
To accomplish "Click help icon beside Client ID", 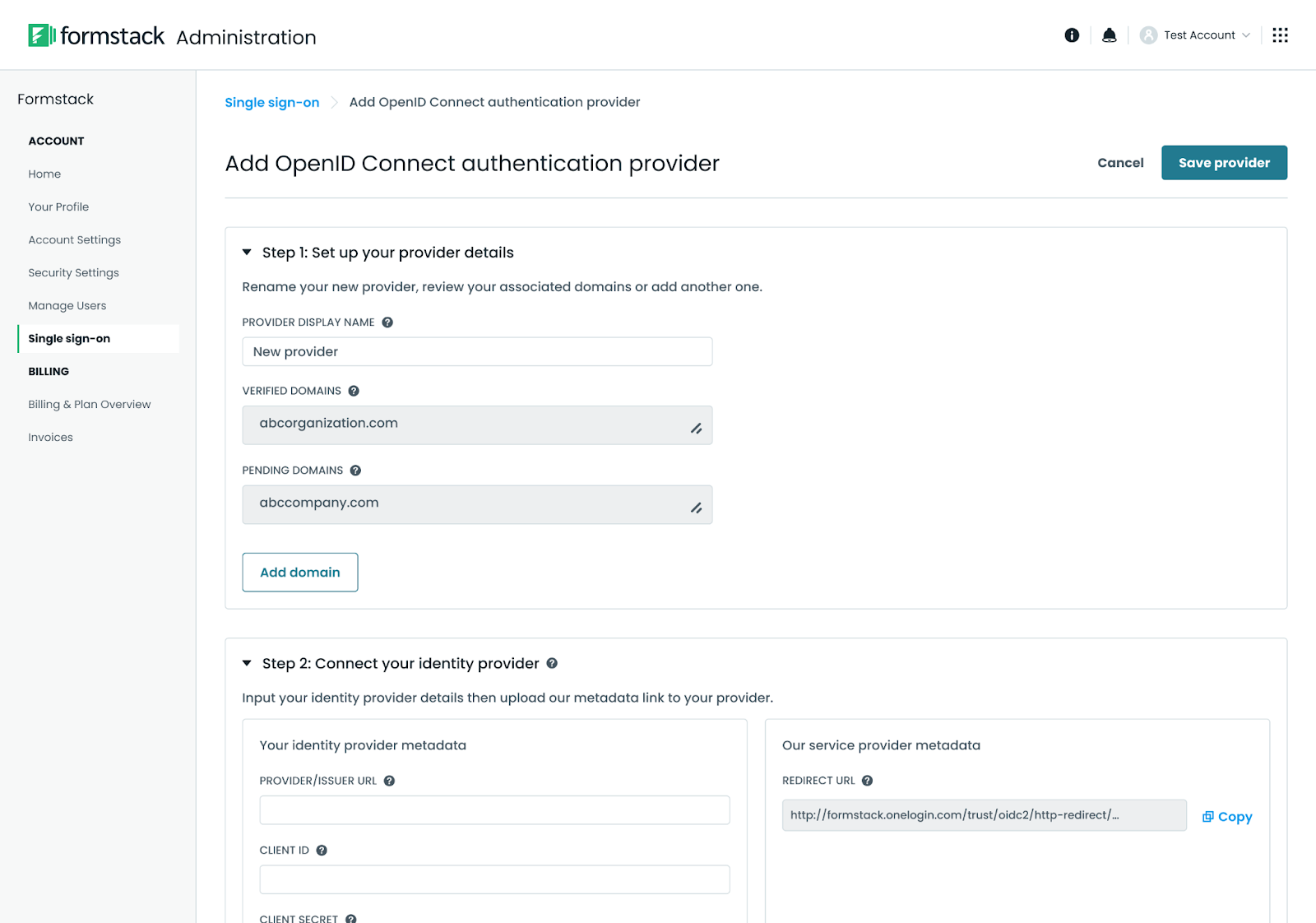I will (x=322, y=851).
